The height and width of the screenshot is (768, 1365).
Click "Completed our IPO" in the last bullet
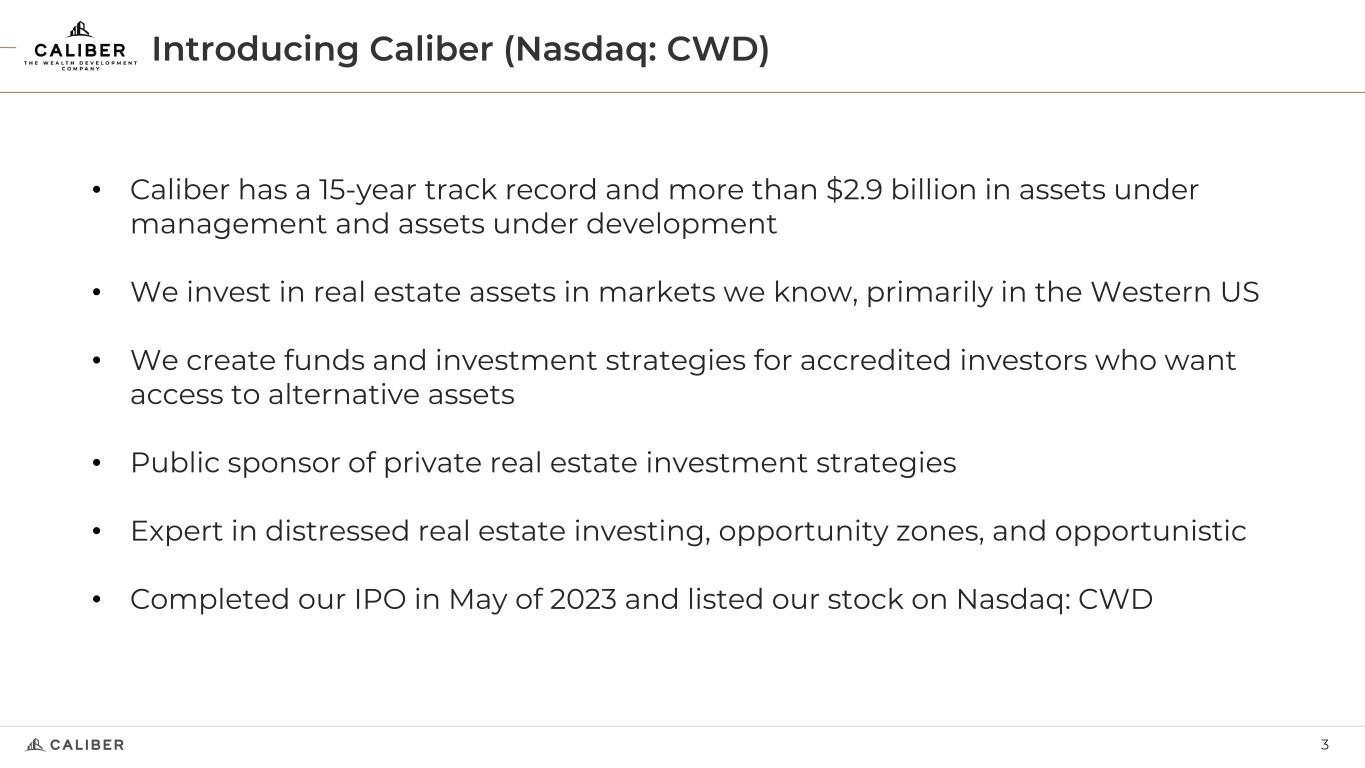point(268,599)
